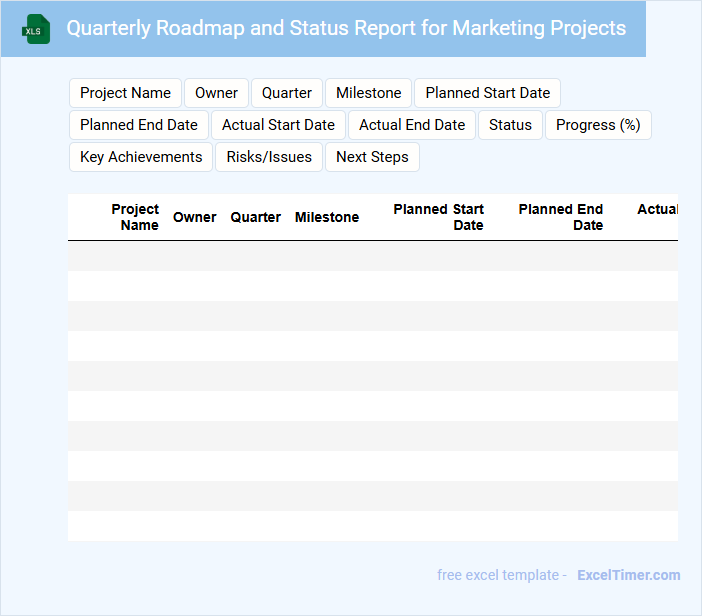The width and height of the screenshot is (702, 616).
Task: Select the Quarter tag
Action: (287, 93)
